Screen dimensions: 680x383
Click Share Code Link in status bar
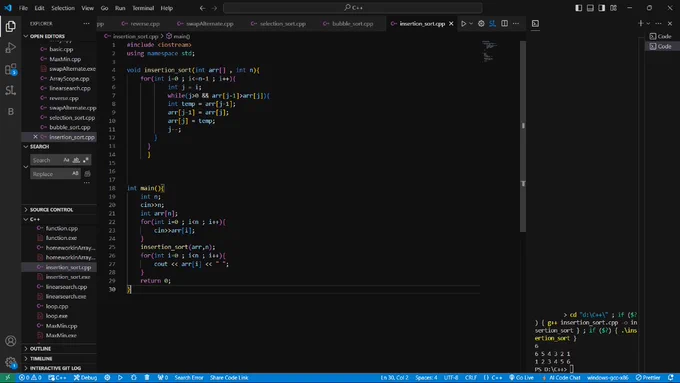(x=229, y=378)
